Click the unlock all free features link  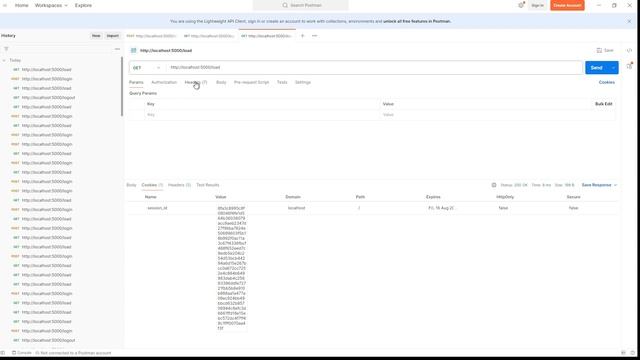click(417, 21)
